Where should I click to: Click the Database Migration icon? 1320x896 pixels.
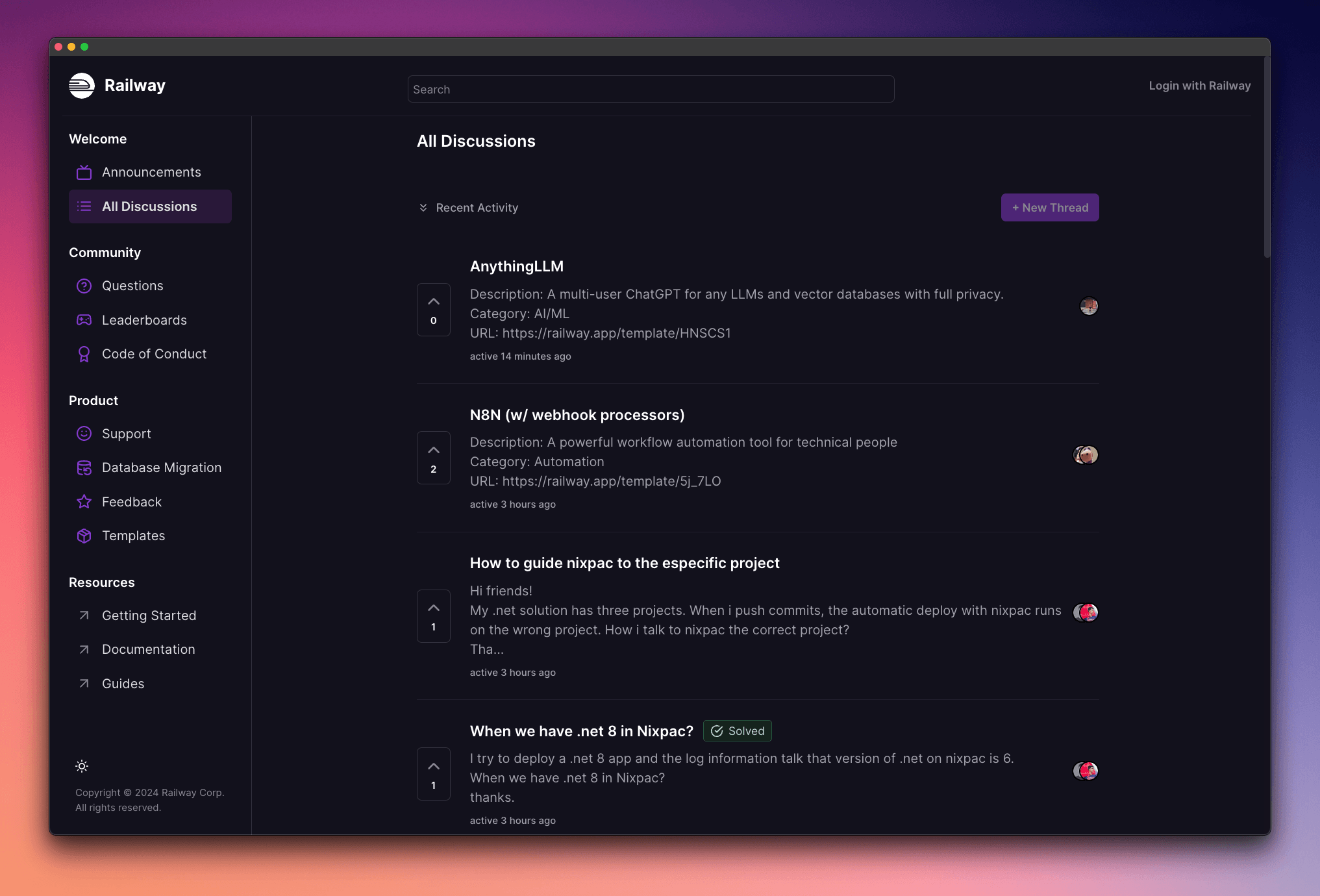[x=83, y=467]
